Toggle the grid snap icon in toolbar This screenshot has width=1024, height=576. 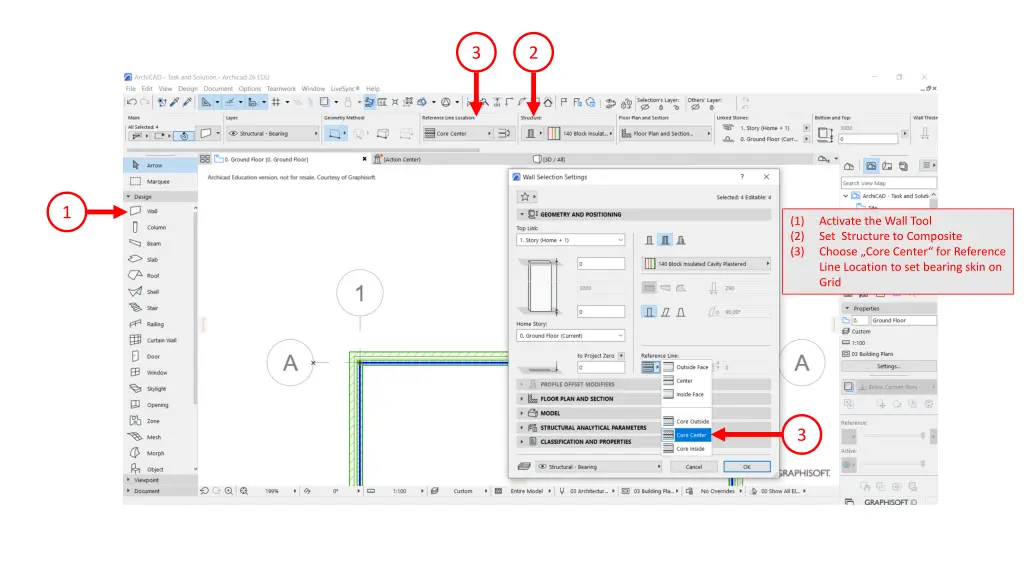tap(276, 102)
